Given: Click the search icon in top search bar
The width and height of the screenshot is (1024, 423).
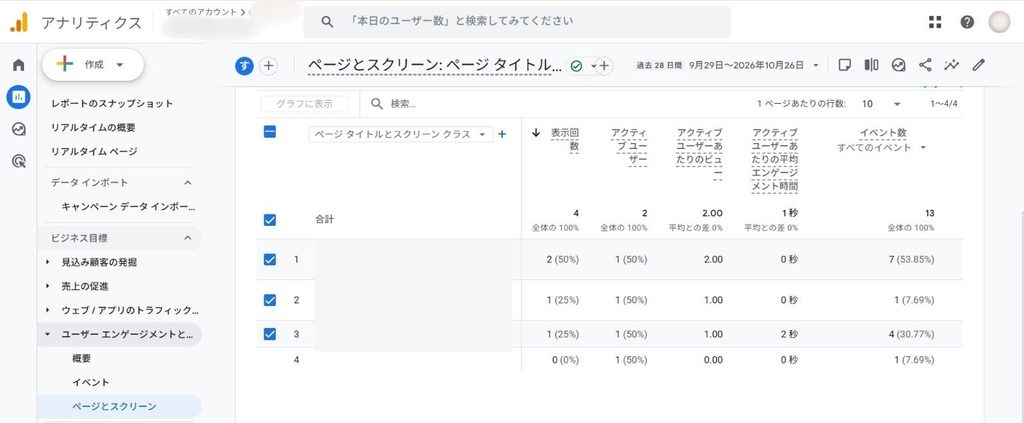Looking at the screenshot, I should 328,22.
